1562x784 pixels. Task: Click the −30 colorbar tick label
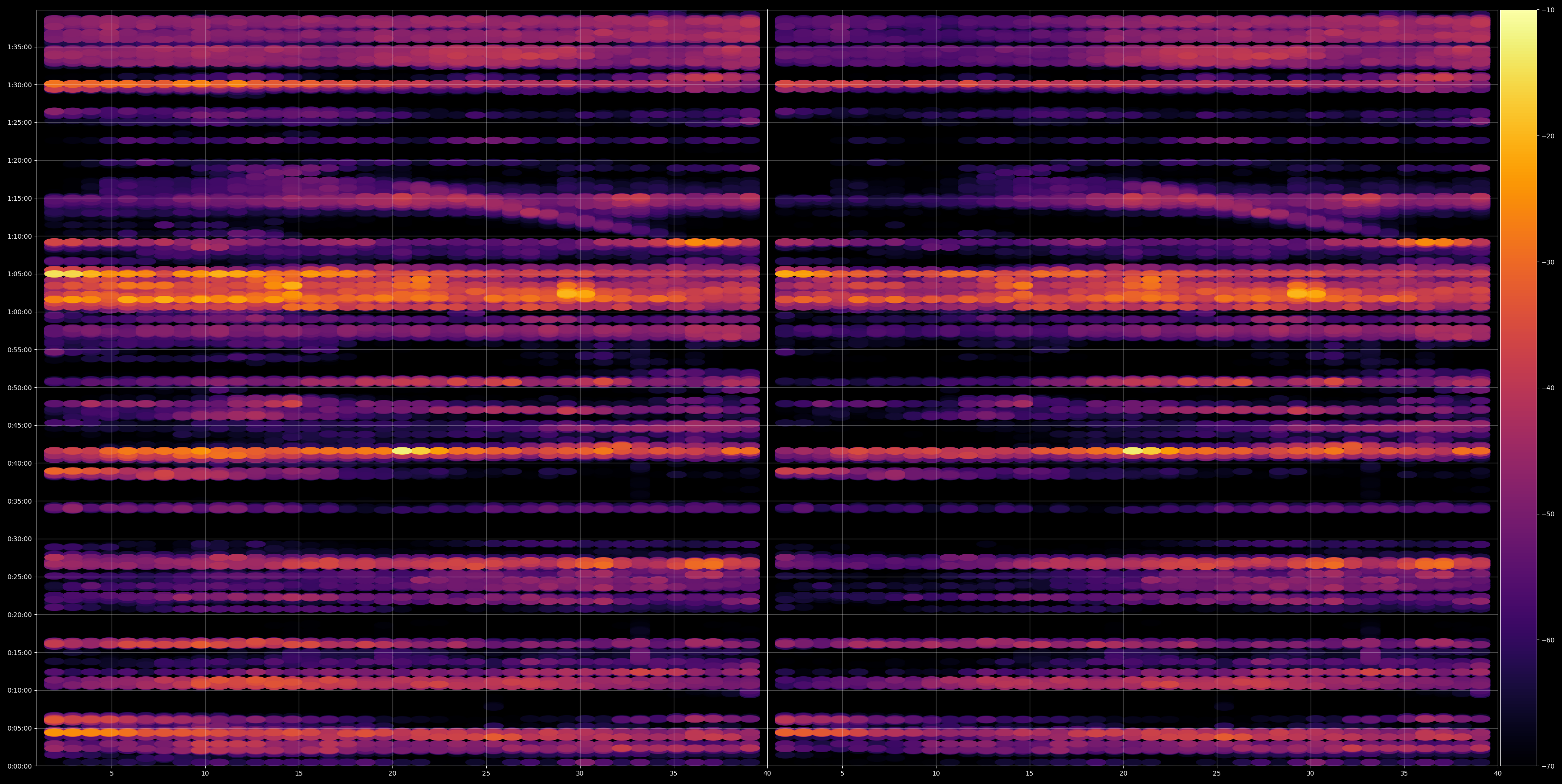pyautogui.click(x=1548, y=262)
